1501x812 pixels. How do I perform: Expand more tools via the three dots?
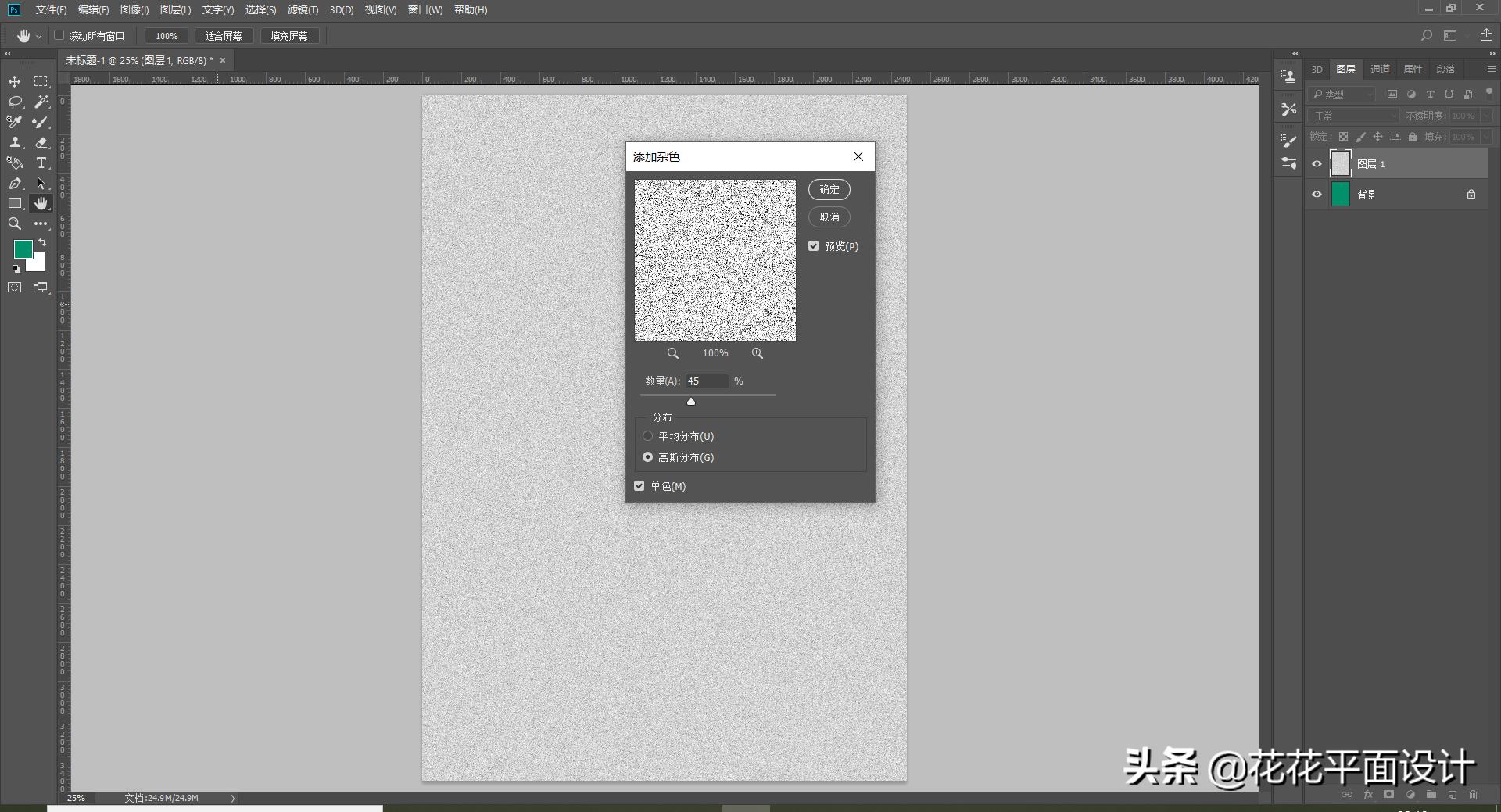(41, 224)
